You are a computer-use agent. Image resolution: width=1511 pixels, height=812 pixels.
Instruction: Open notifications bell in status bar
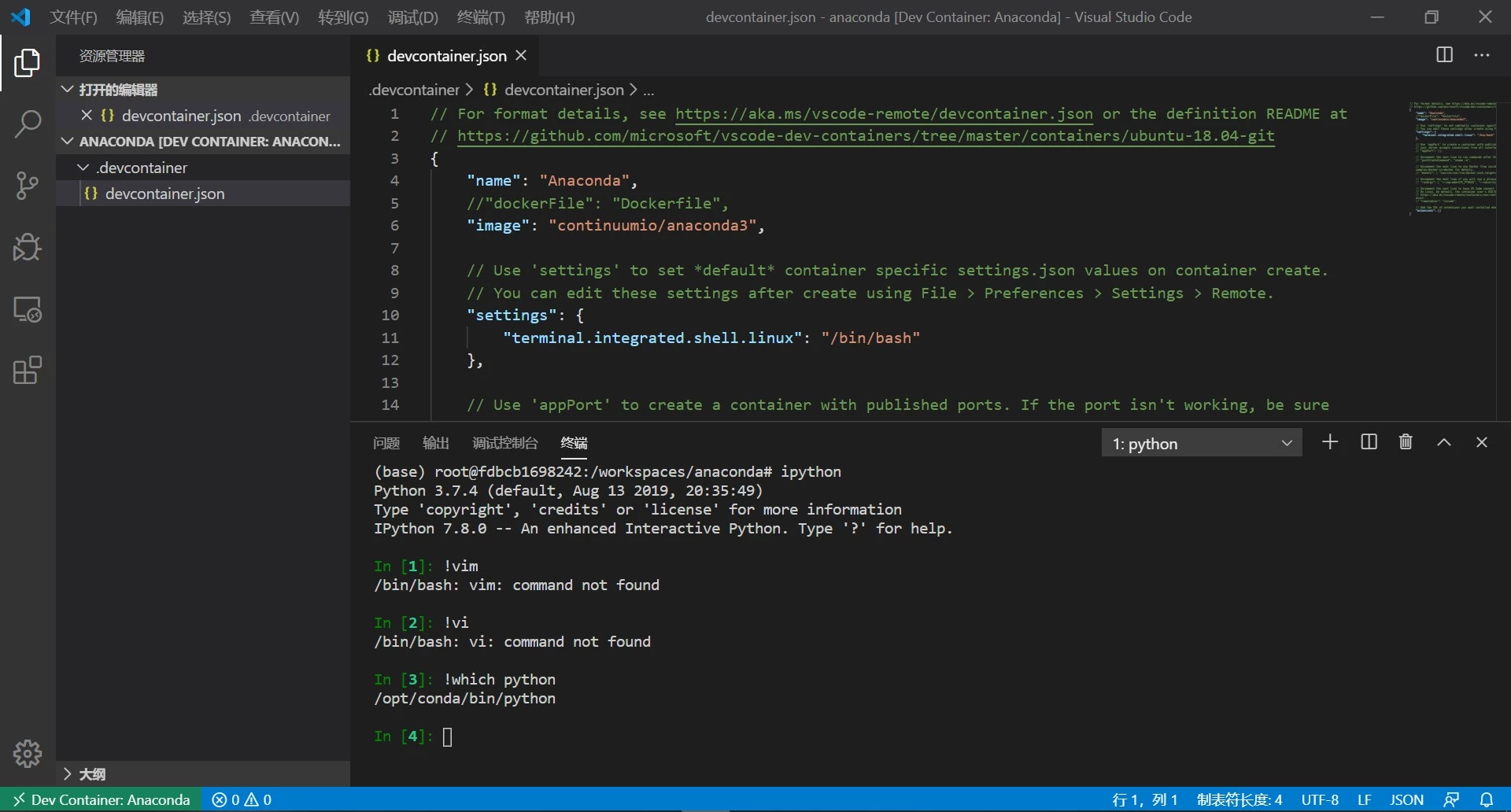click(x=1487, y=799)
